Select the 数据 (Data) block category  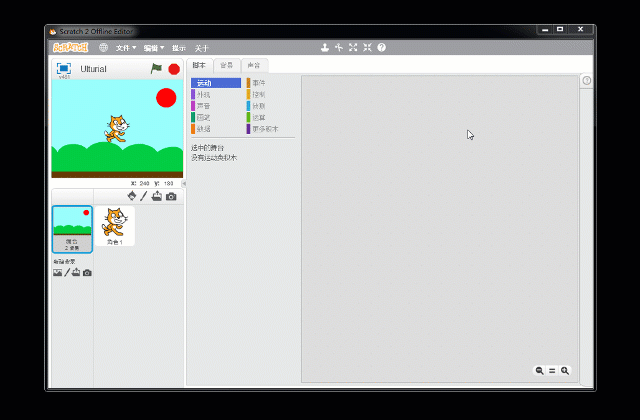pos(216,129)
